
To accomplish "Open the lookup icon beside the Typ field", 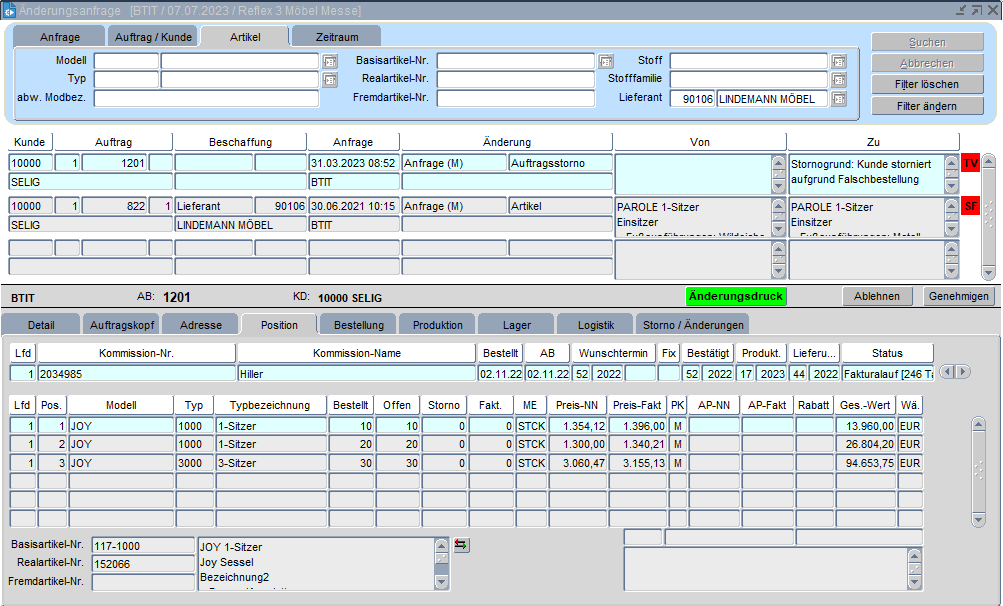I will click(x=330, y=79).
